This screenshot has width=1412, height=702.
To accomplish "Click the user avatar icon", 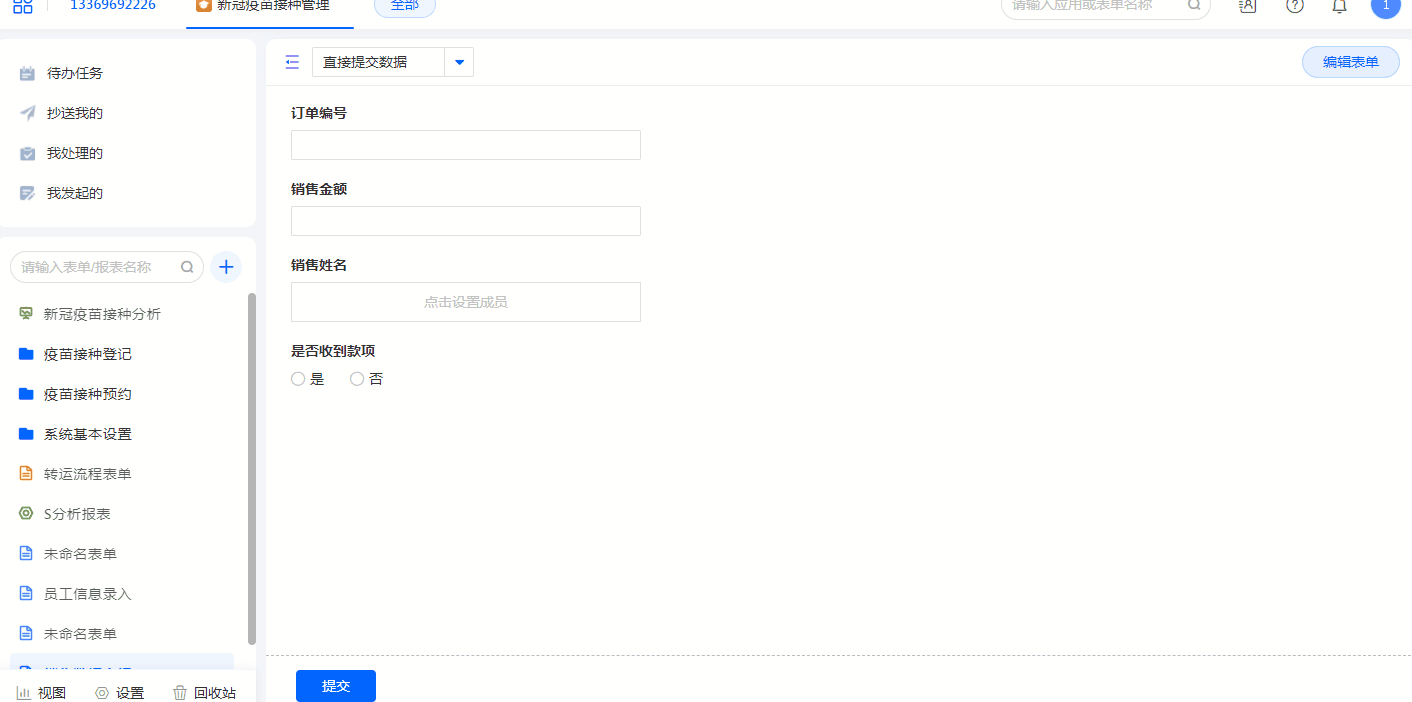I will tap(1385, 6).
